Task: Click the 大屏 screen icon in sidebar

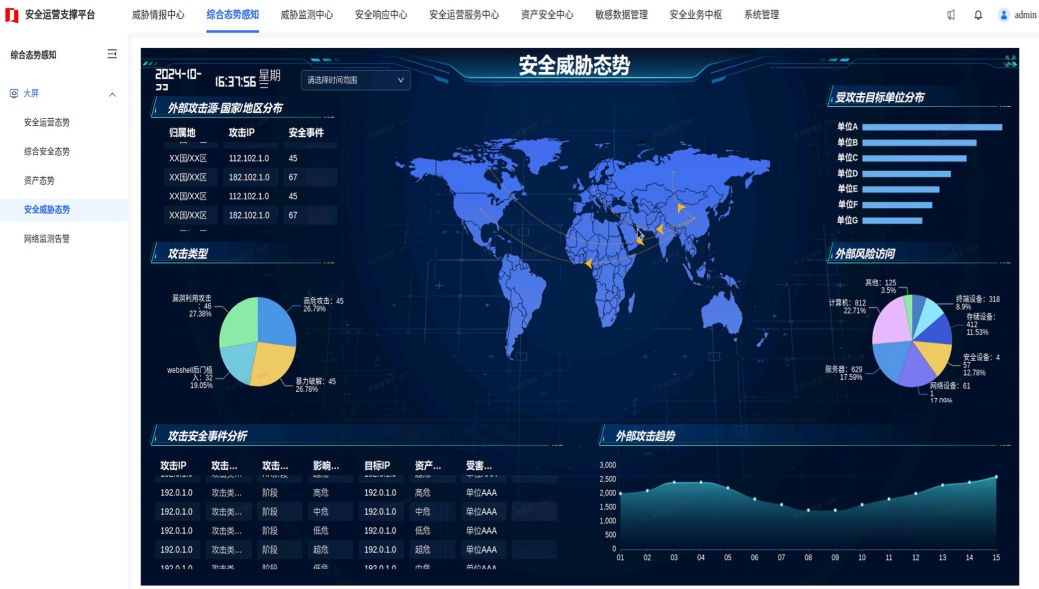Action: coord(13,93)
